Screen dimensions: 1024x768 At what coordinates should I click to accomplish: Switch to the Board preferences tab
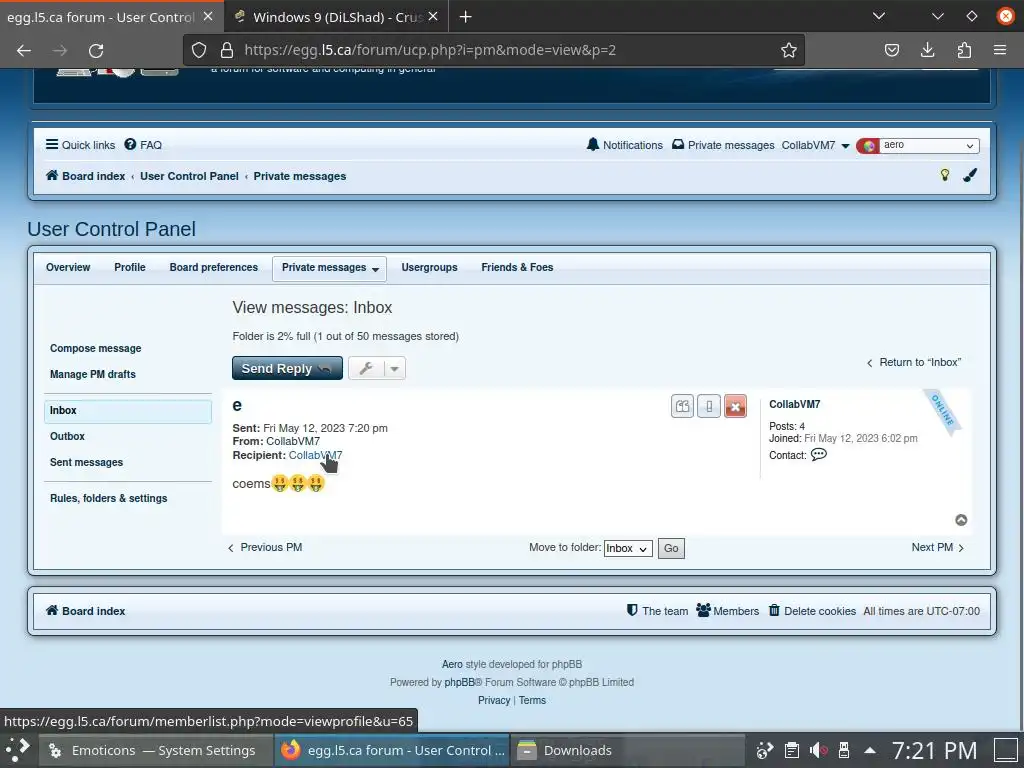tap(214, 267)
